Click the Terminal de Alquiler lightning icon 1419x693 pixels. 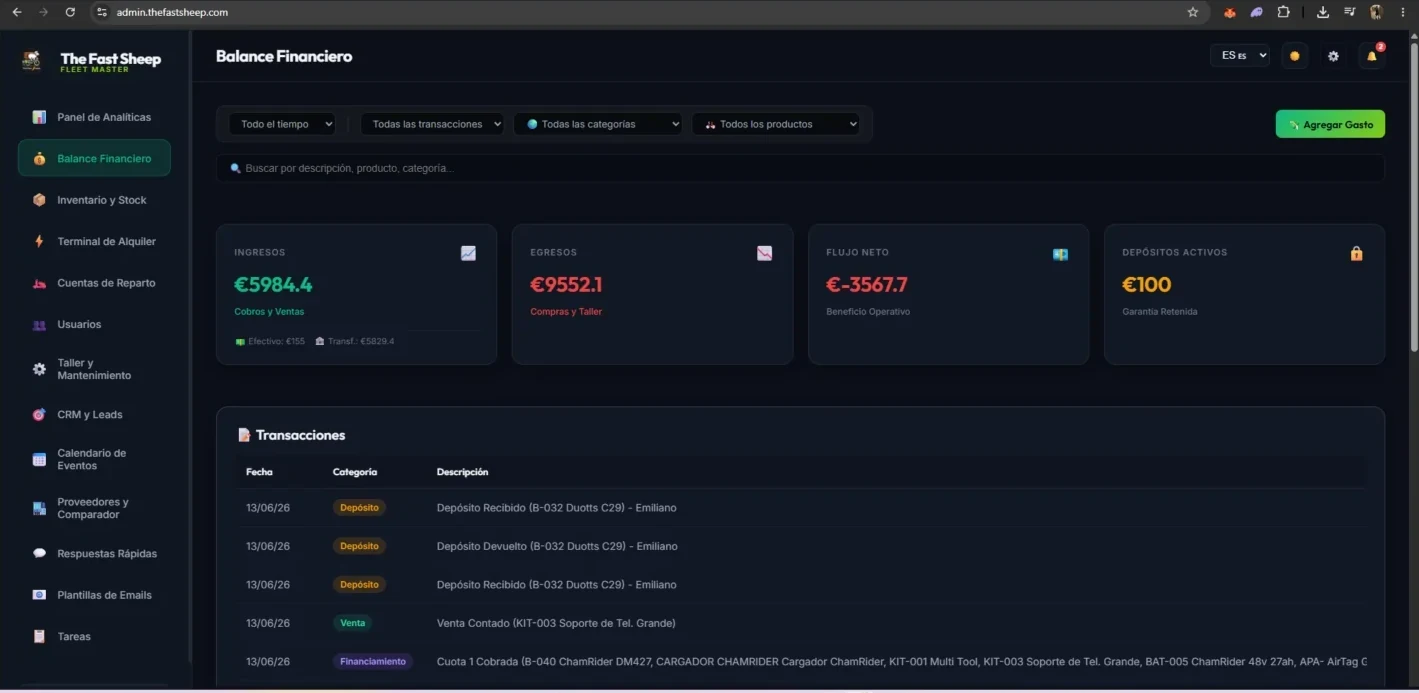[39, 241]
